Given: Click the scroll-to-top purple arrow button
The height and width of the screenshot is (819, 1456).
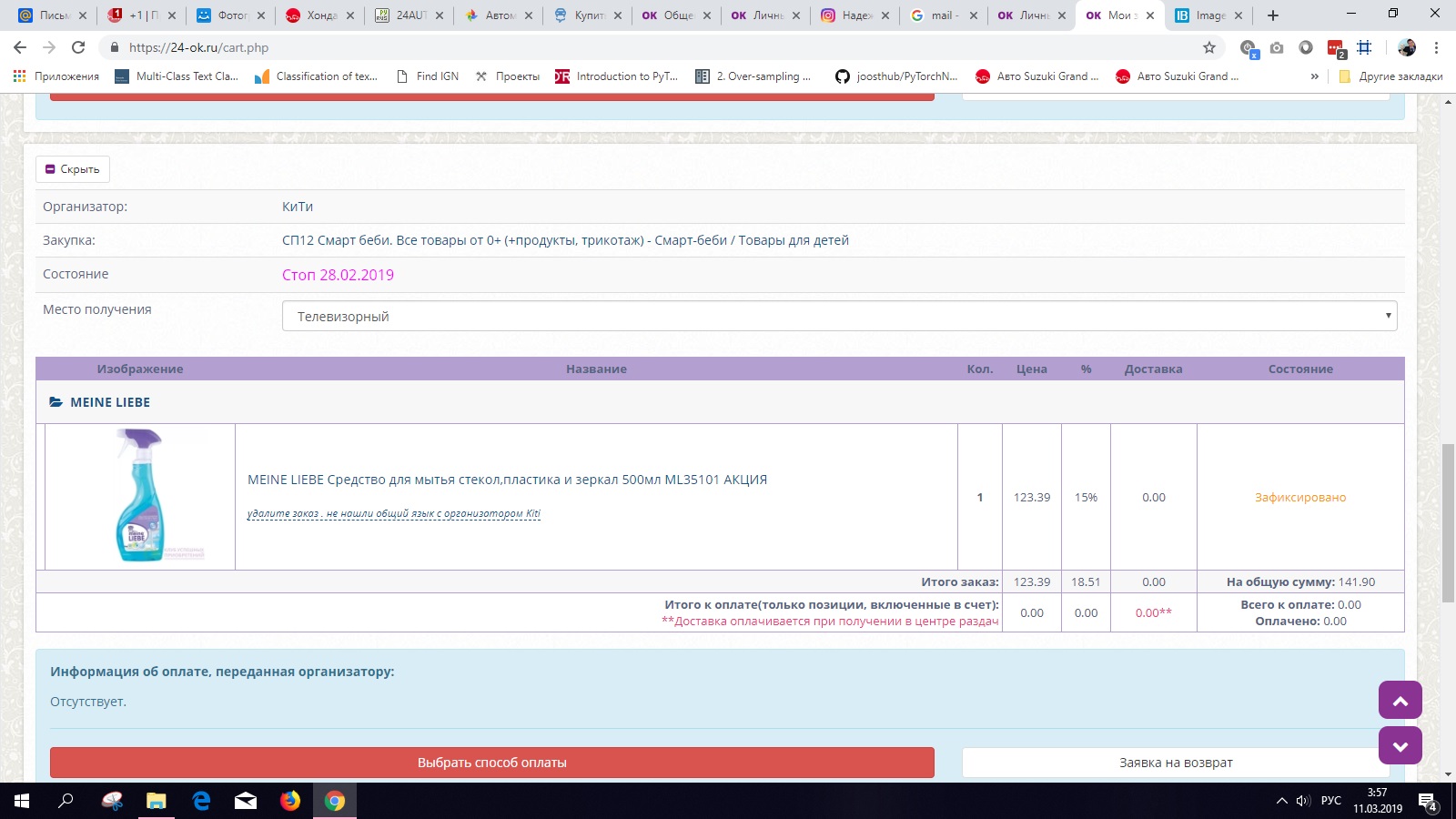Looking at the screenshot, I should click(1400, 701).
